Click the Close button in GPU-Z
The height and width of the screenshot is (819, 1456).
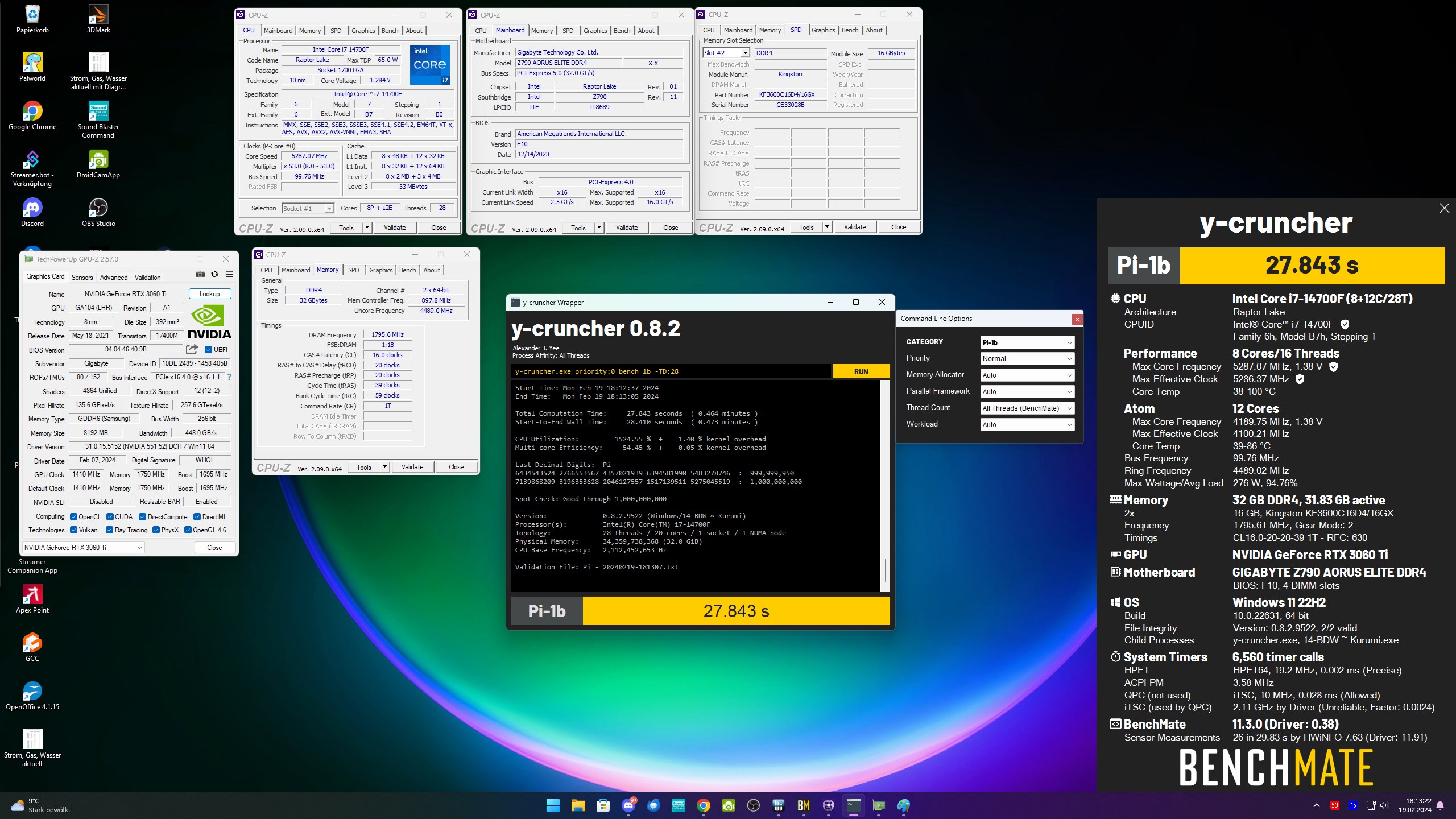214,548
